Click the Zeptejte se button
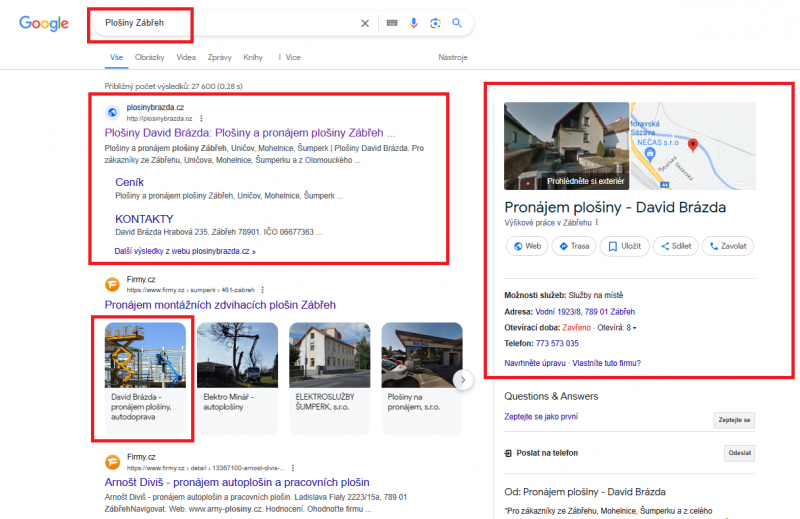The width and height of the screenshot is (800, 519). [734, 420]
